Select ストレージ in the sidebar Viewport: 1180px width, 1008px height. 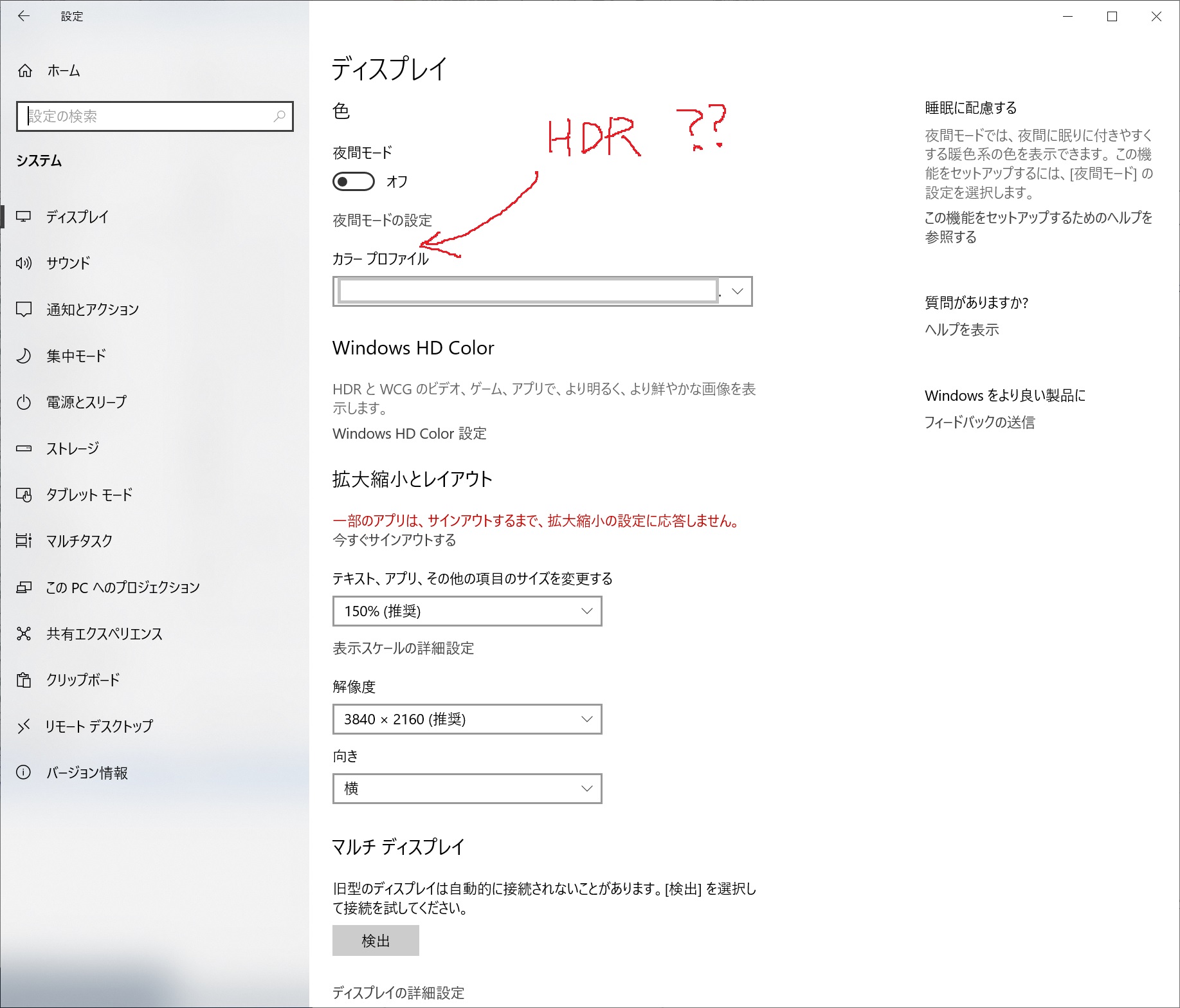pyautogui.click(x=154, y=448)
